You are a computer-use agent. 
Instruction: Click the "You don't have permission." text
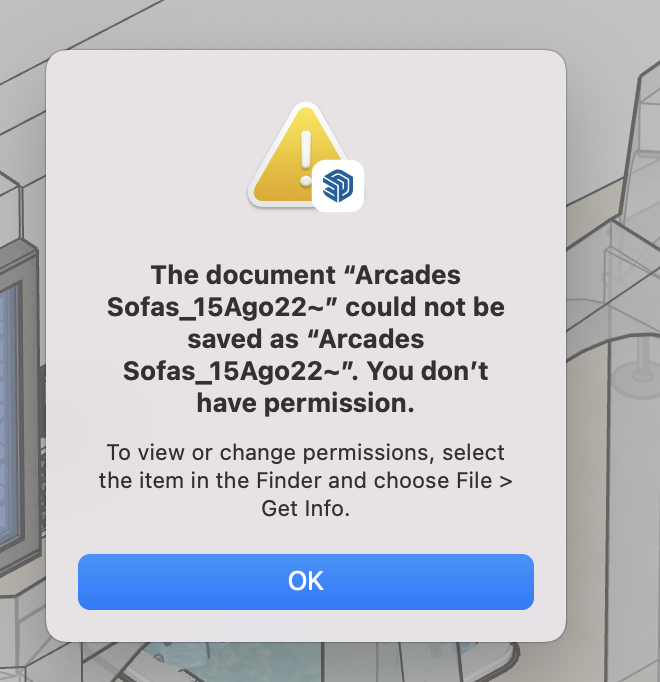coord(306,387)
